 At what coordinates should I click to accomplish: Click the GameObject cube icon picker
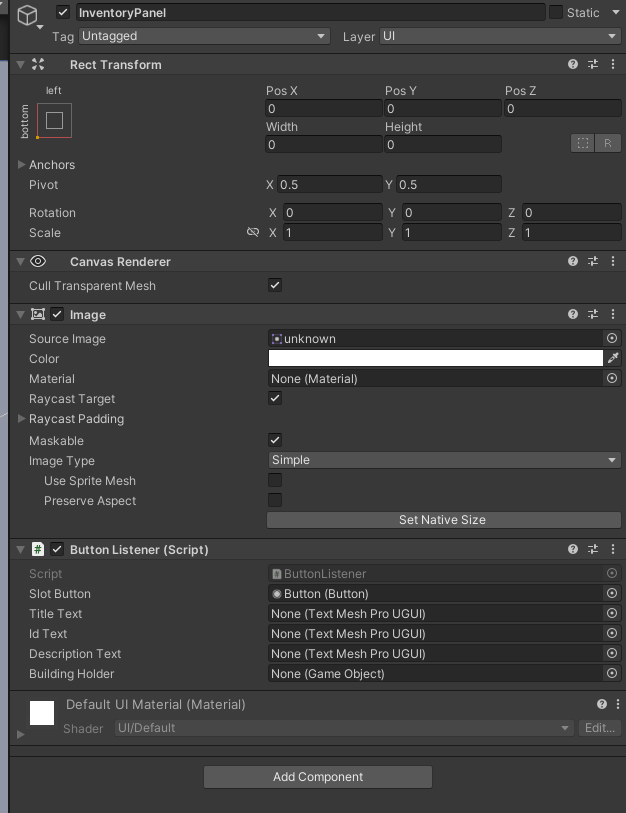29,16
